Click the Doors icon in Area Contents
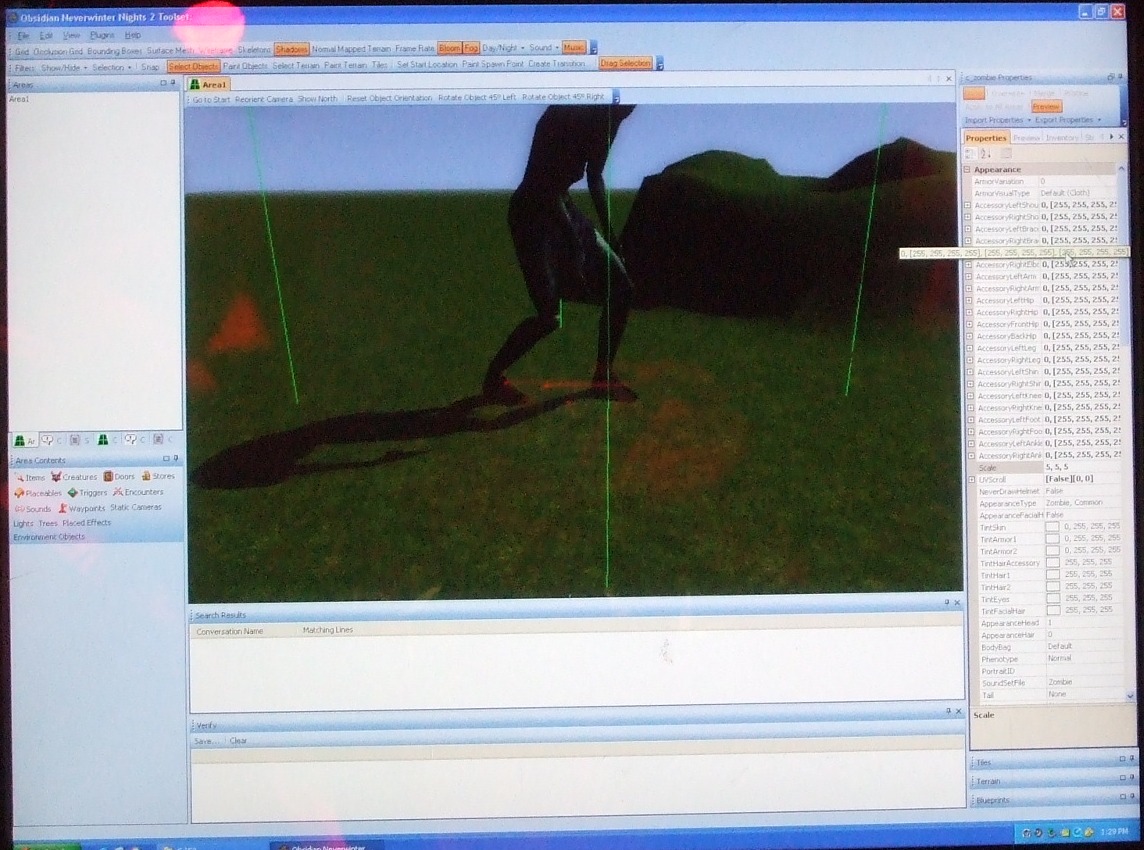 click(108, 477)
